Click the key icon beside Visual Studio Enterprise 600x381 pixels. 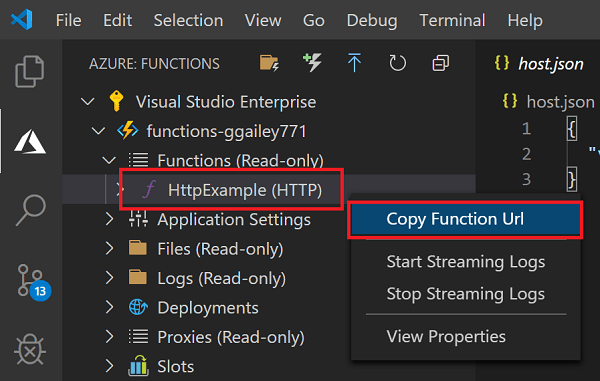116,101
